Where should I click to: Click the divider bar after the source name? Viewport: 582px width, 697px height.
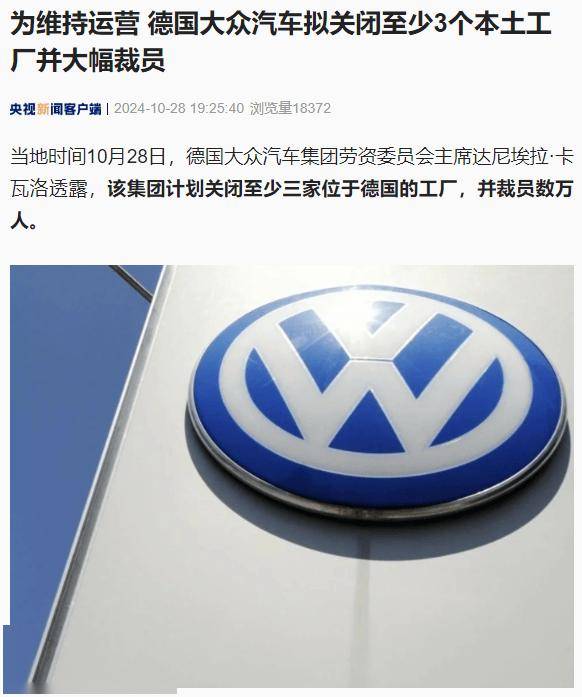(108, 109)
